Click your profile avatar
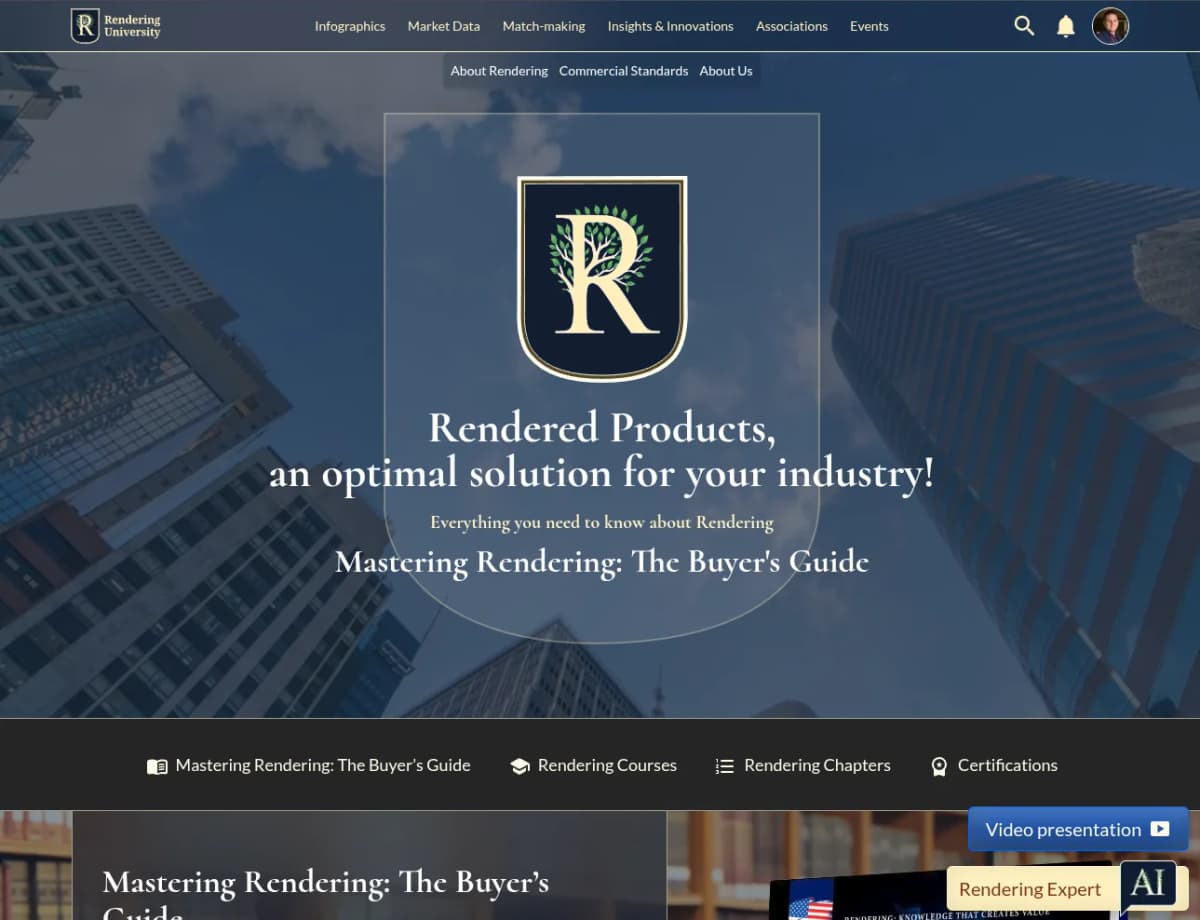 1110,26
